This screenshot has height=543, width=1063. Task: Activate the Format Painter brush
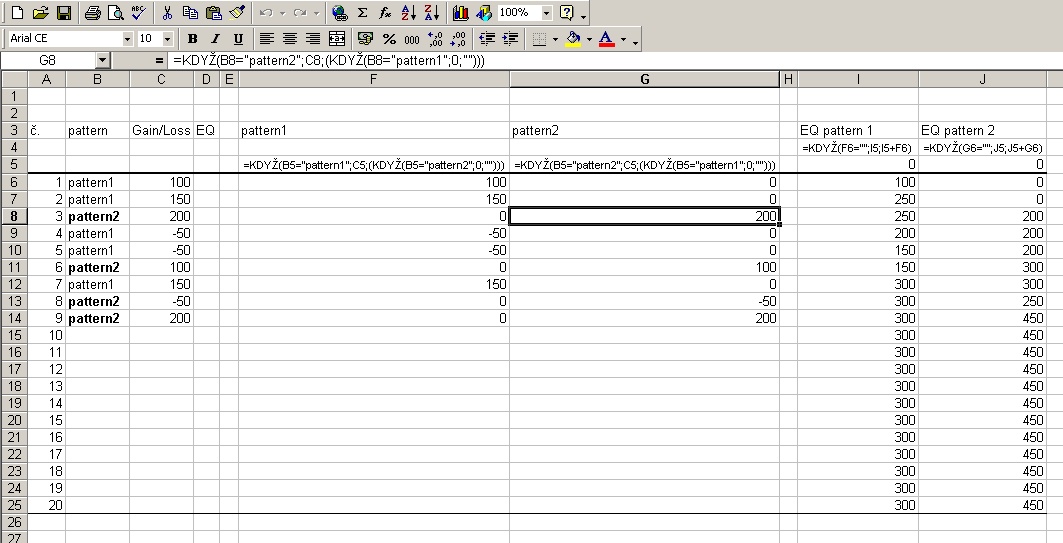tap(237, 12)
